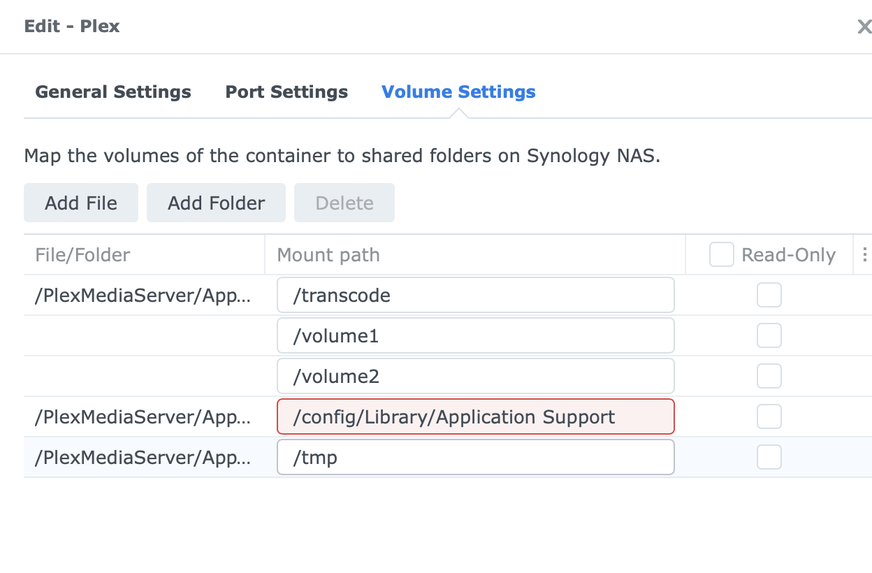The width and height of the screenshot is (872, 573).
Task: Check Read-Only for the /tmp mount
Action: pyautogui.click(x=769, y=457)
